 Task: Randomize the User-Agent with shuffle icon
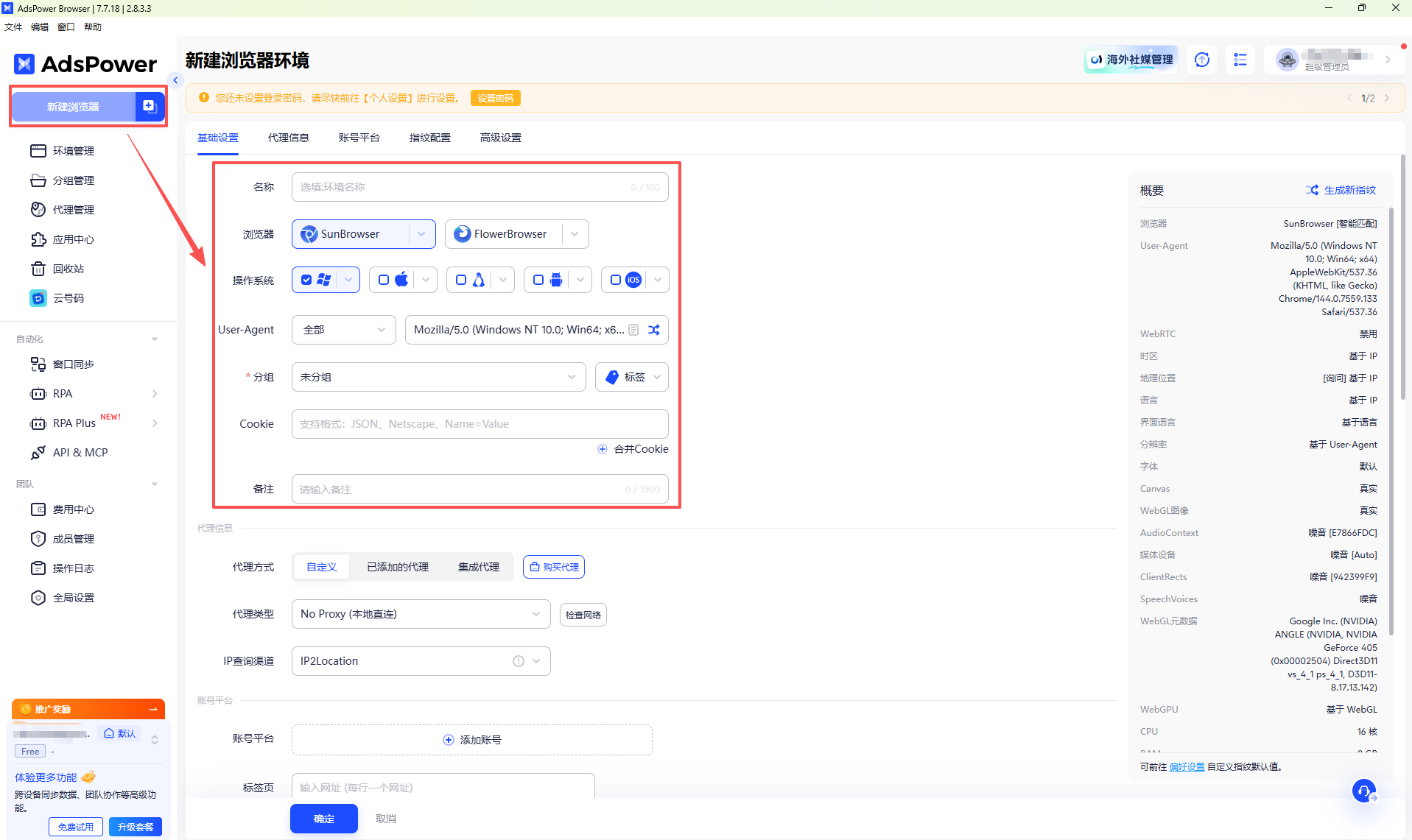click(x=654, y=330)
